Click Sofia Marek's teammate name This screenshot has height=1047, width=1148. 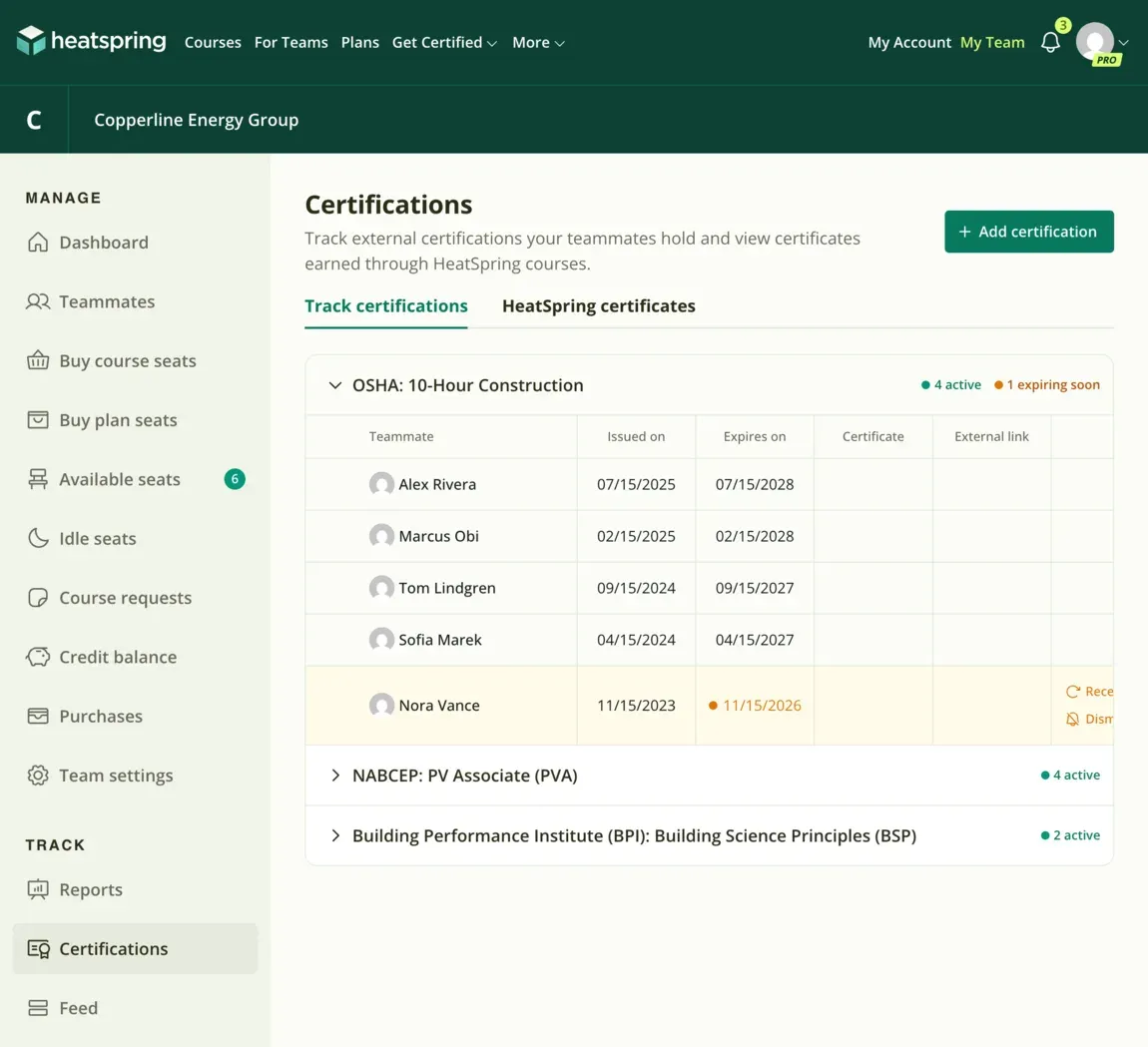[x=440, y=640]
